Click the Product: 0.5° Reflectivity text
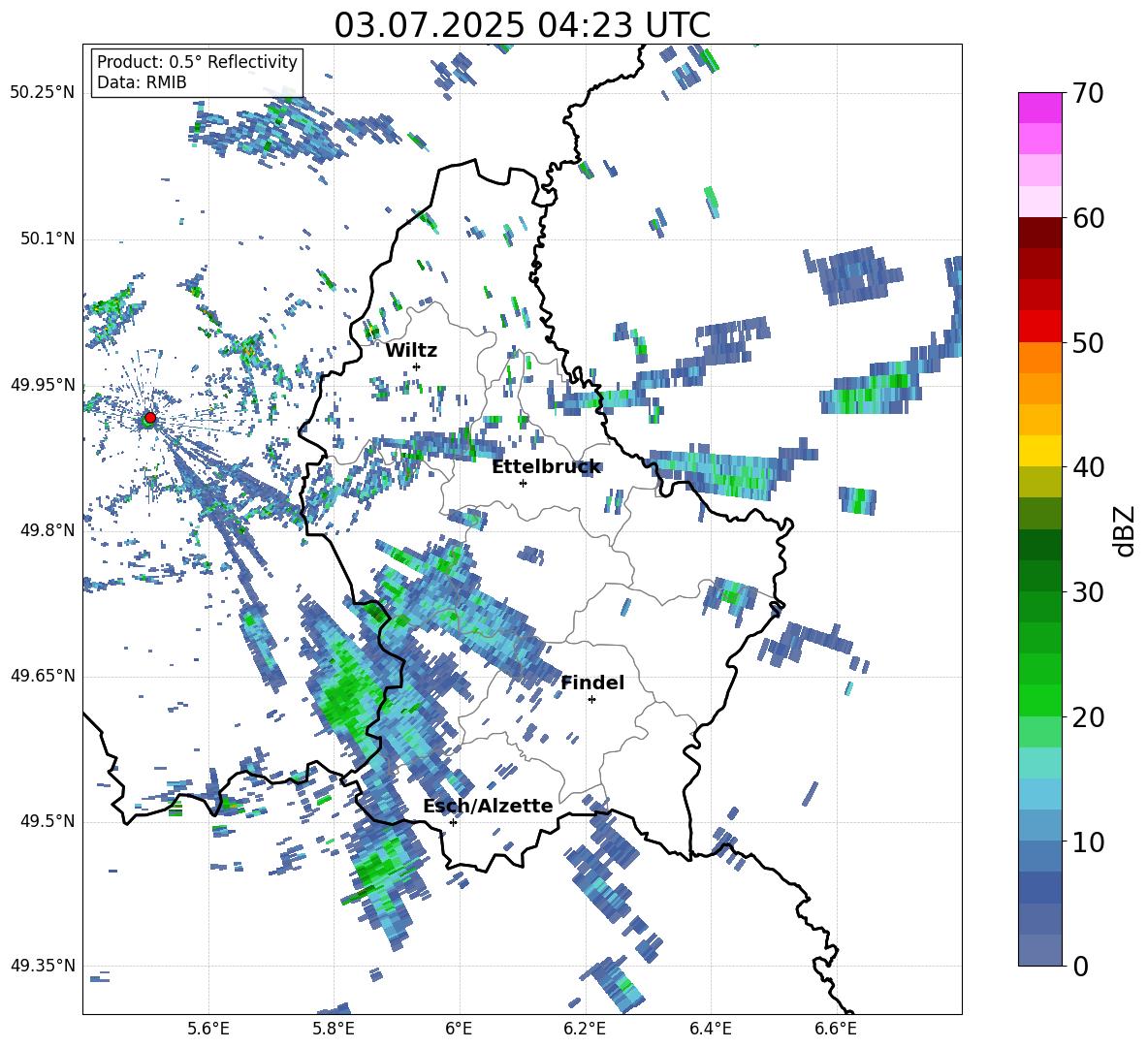The width and height of the screenshot is (1148, 1048). 197,61
